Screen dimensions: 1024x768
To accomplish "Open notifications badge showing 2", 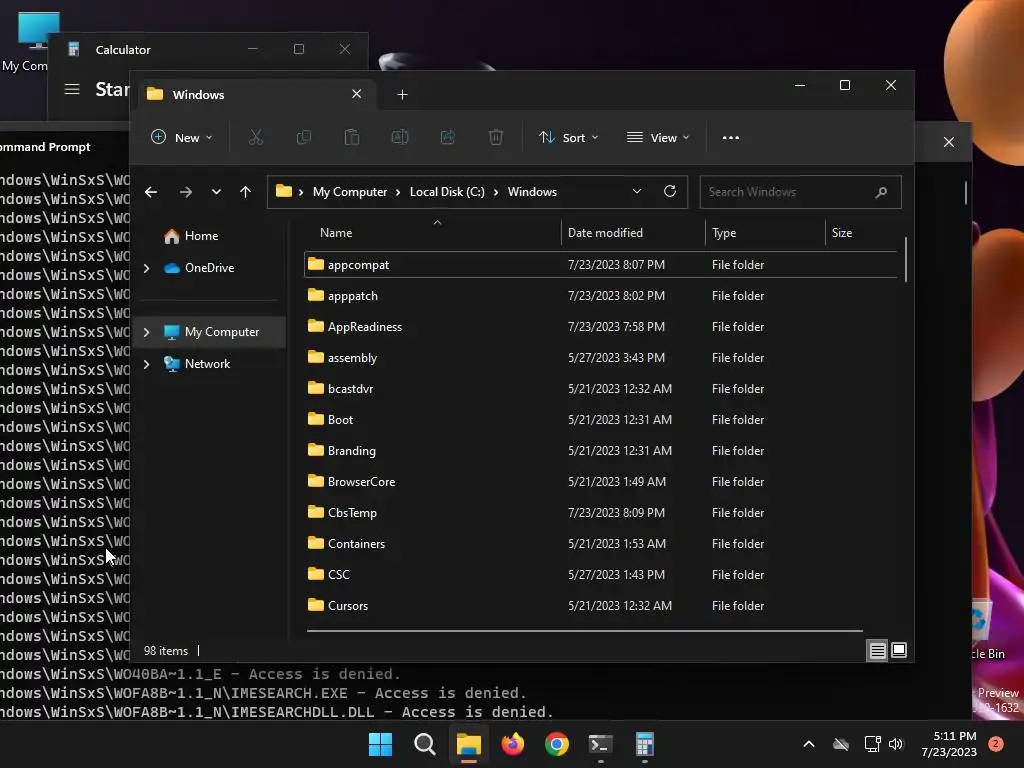I will tap(996, 744).
